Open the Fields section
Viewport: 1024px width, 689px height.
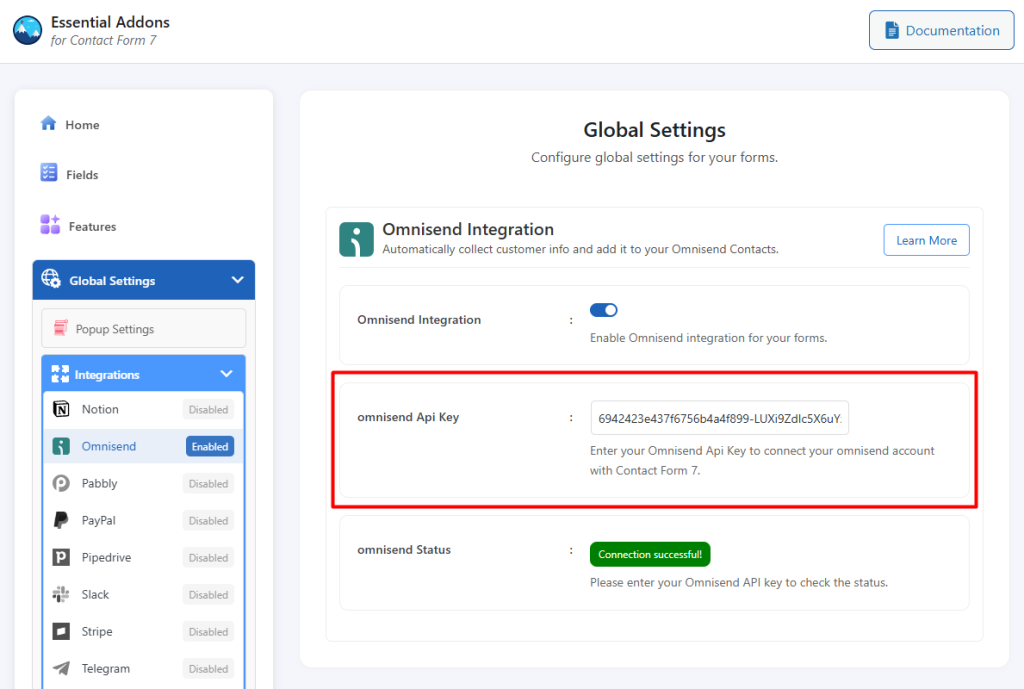click(82, 174)
